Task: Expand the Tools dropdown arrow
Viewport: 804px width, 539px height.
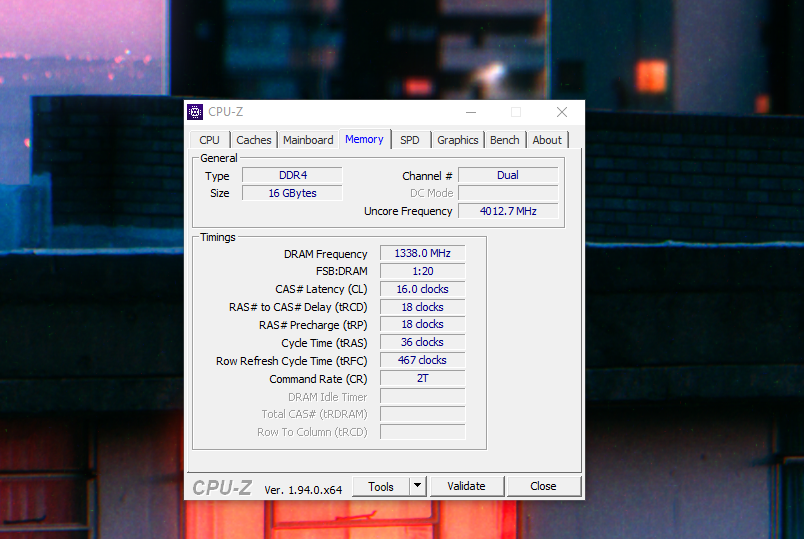Action: tap(418, 485)
